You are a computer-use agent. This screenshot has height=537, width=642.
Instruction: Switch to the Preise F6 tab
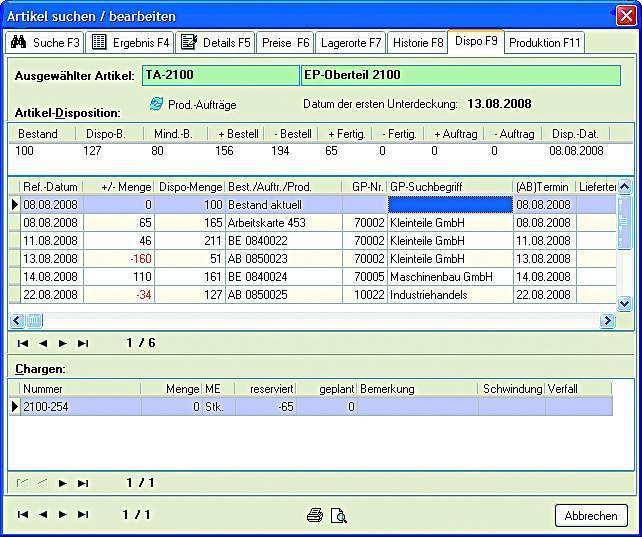(285, 43)
